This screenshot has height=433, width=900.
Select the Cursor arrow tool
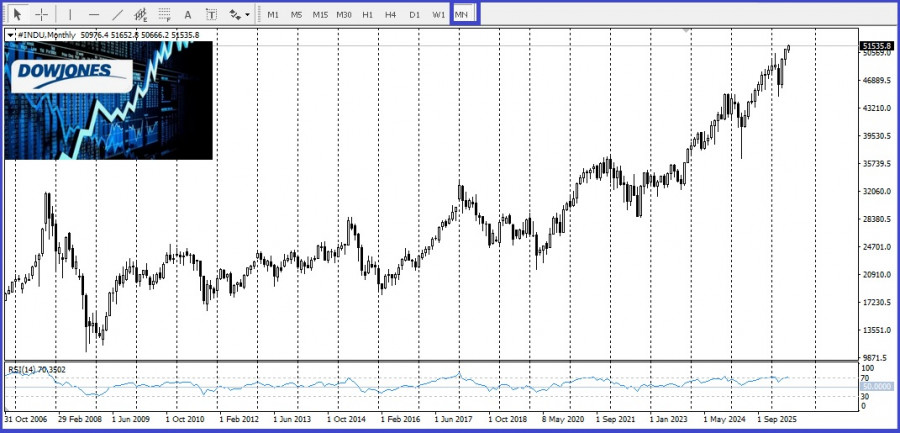pos(18,14)
